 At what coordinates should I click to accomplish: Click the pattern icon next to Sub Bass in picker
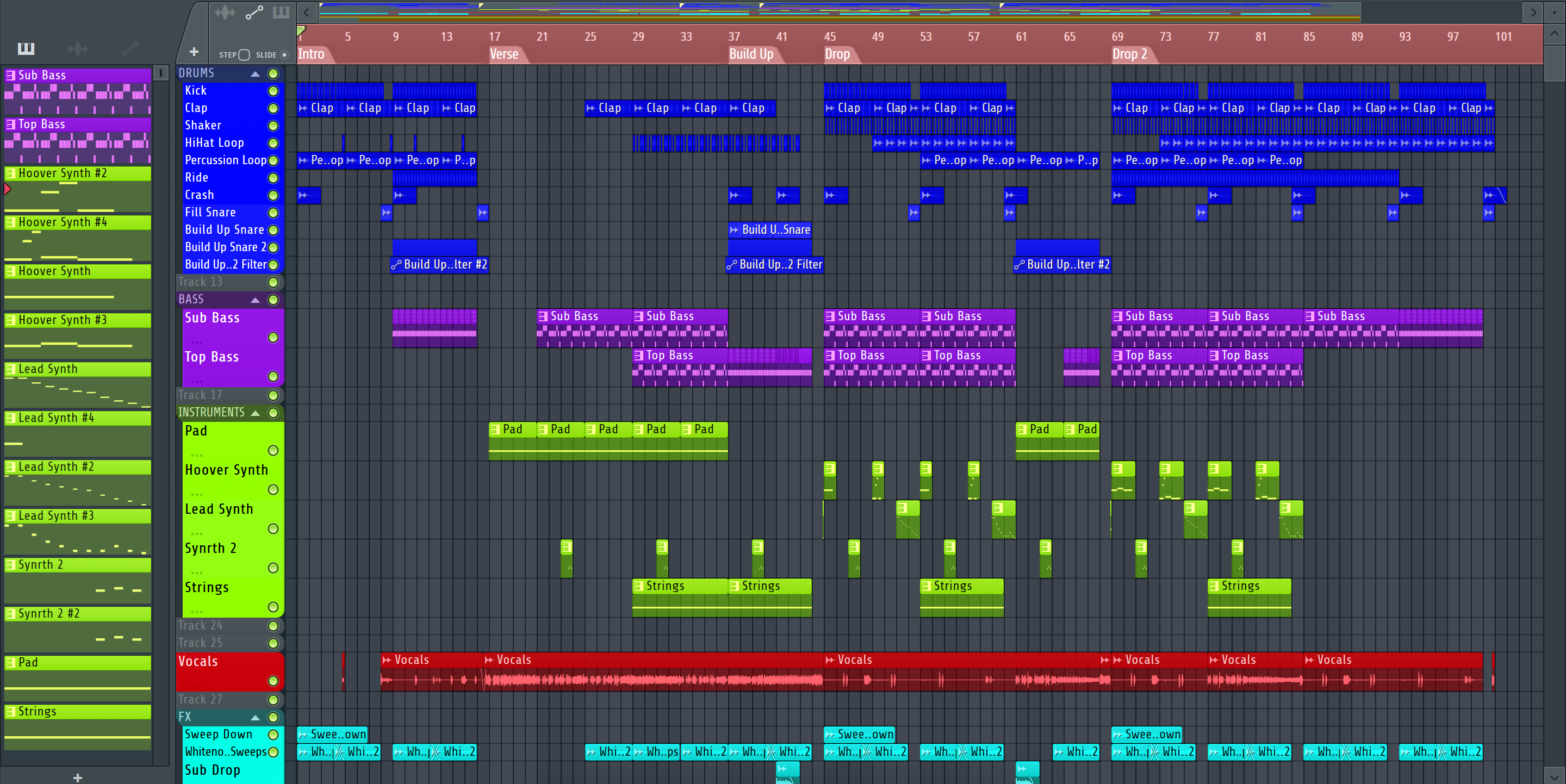(10, 76)
